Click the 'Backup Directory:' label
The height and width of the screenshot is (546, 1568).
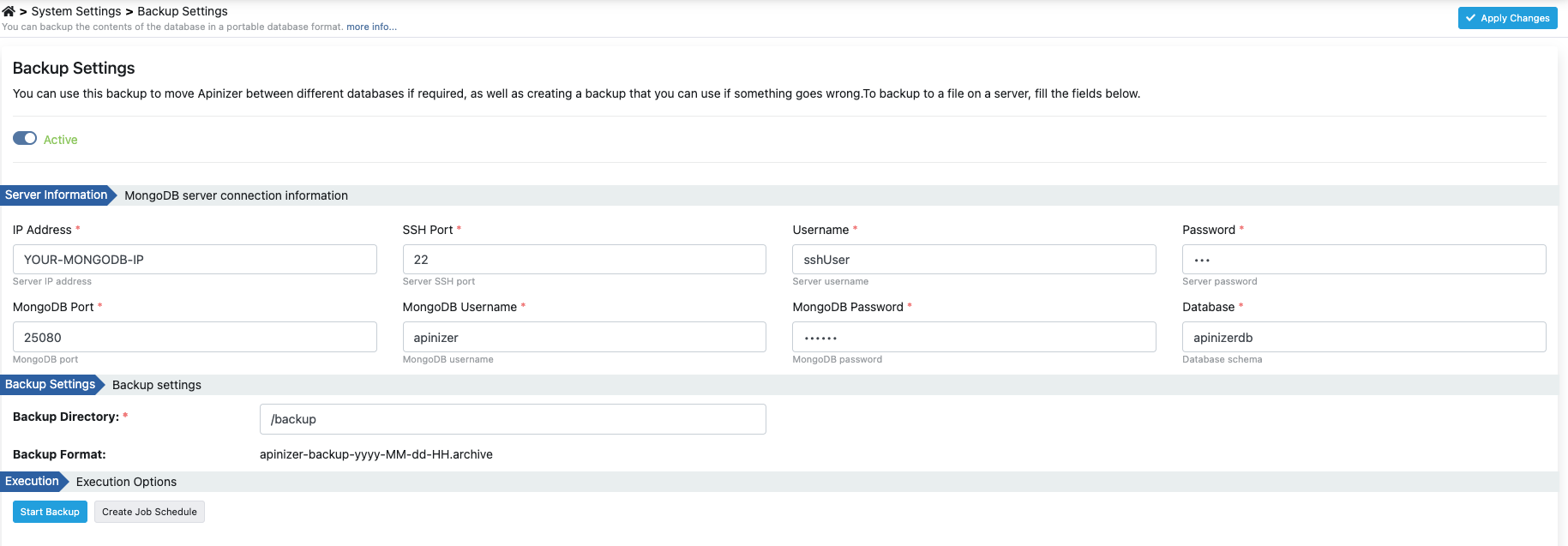point(66,417)
